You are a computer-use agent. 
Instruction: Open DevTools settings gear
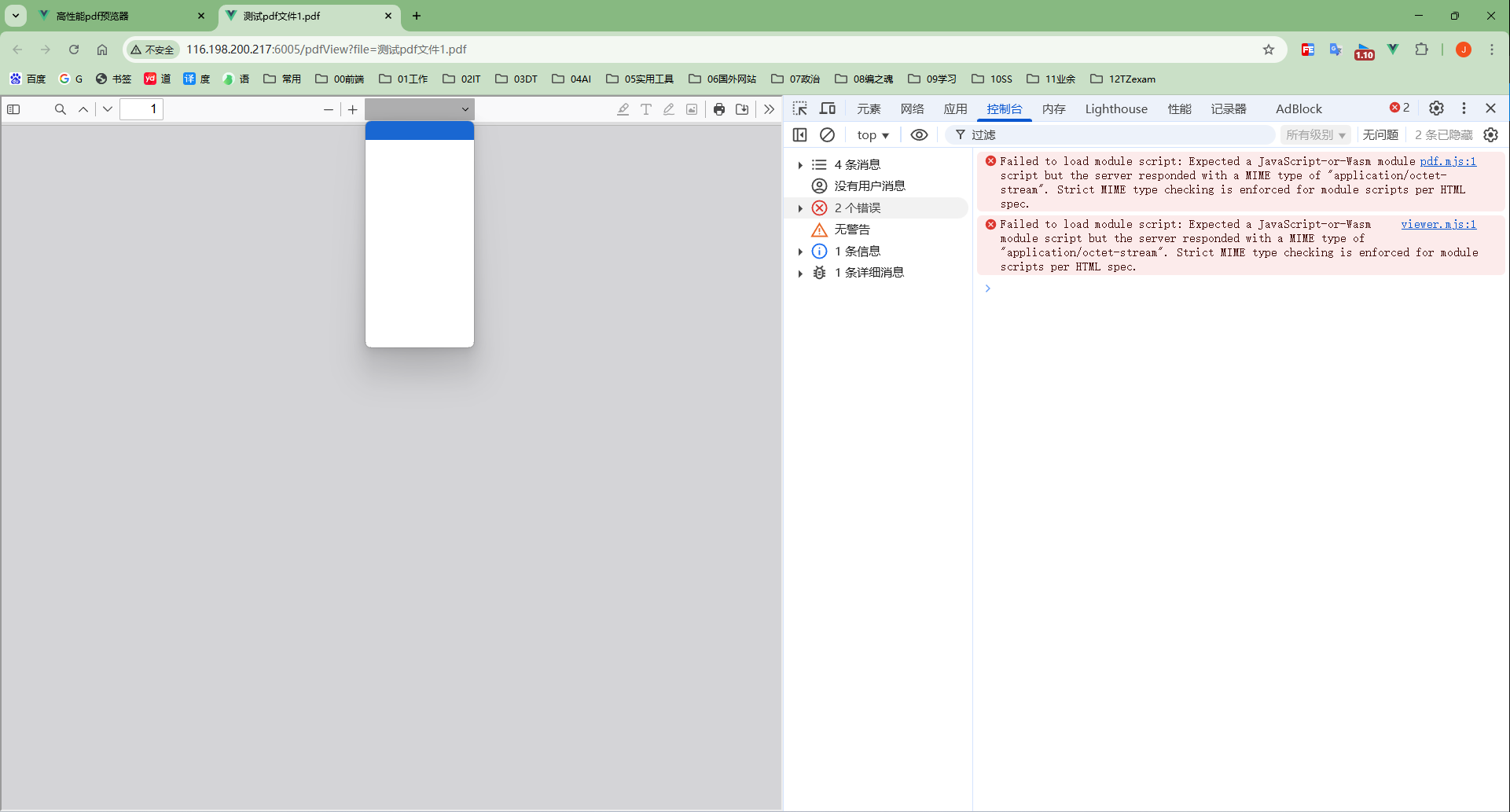tap(1436, 108)
